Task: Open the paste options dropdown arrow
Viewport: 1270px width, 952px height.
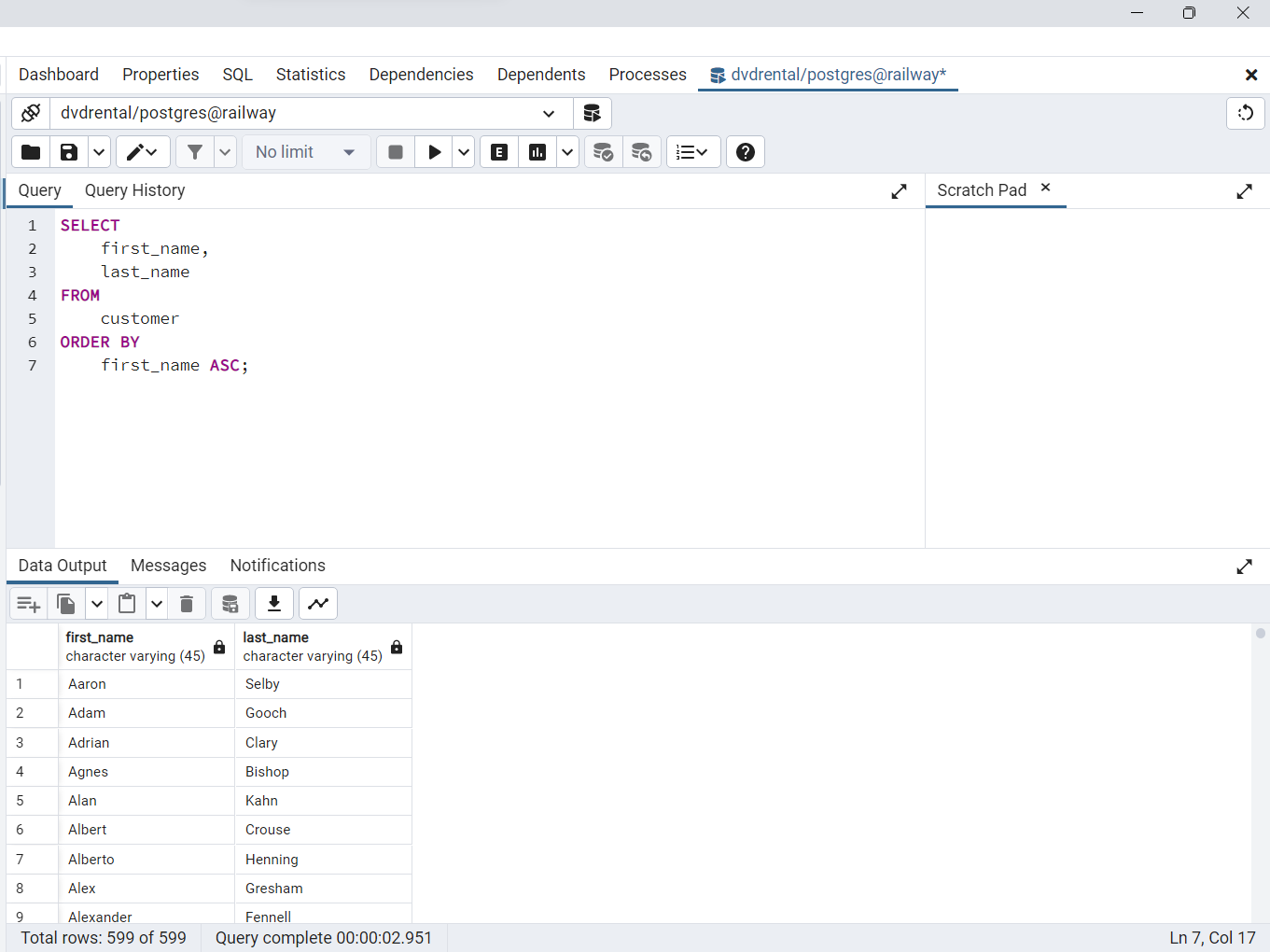Action: pos(157,604)
